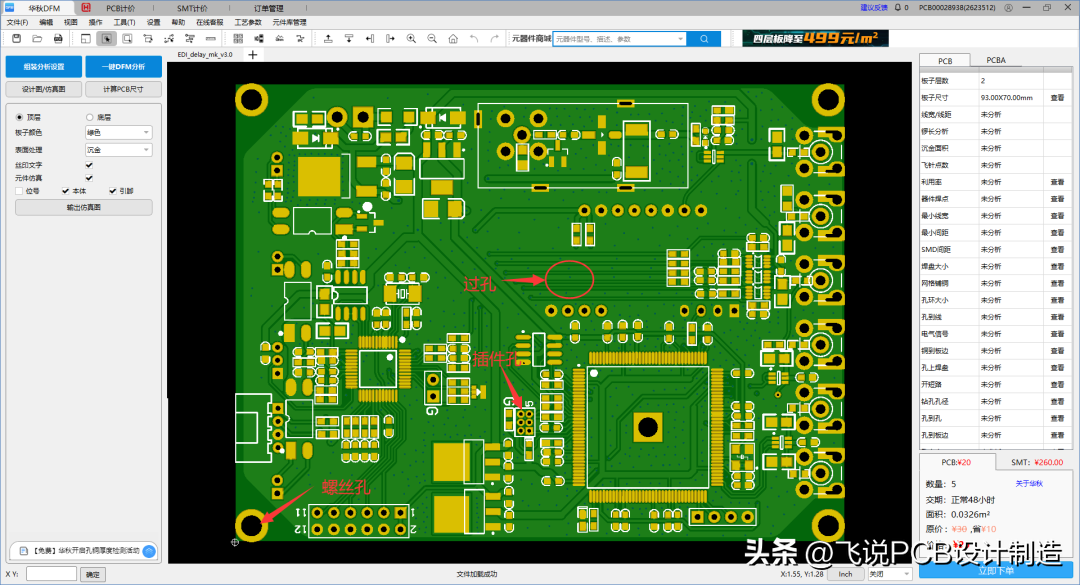Click the 输出仿真图 button
The image size is (1080, 585).
83,208
